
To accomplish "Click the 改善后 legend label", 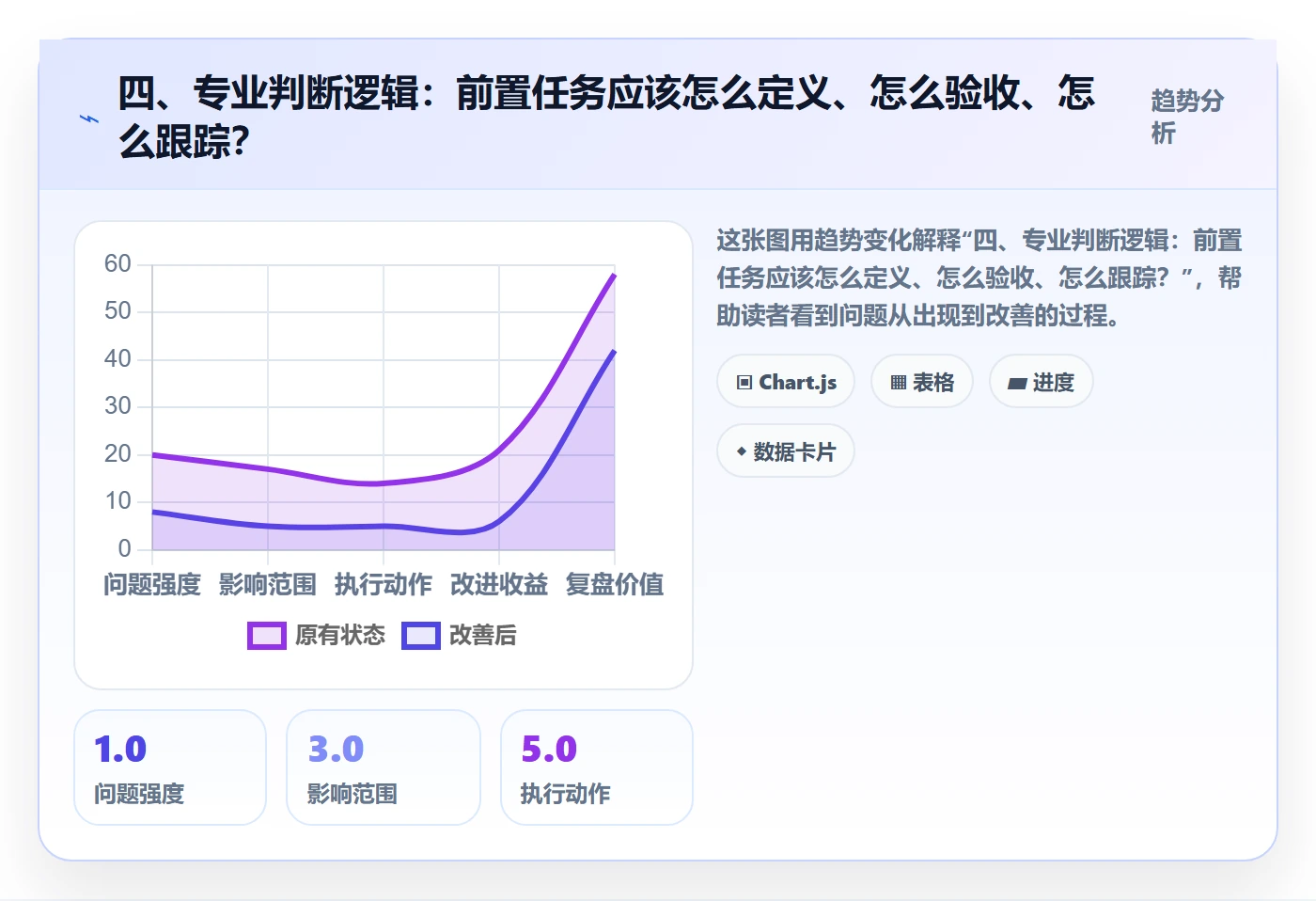I will [x=483, y=636].
